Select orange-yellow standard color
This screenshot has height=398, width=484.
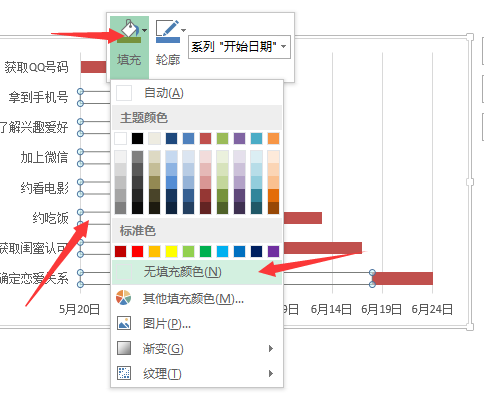coord(154,251)
